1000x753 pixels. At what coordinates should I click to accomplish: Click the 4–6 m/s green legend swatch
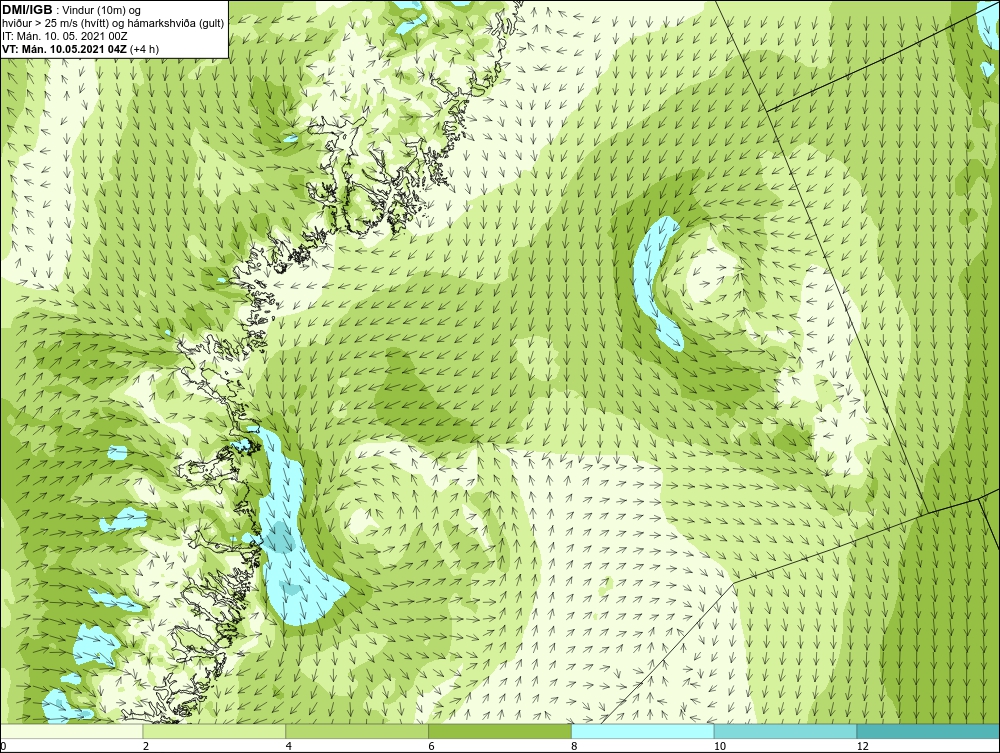tap(357, 731)
